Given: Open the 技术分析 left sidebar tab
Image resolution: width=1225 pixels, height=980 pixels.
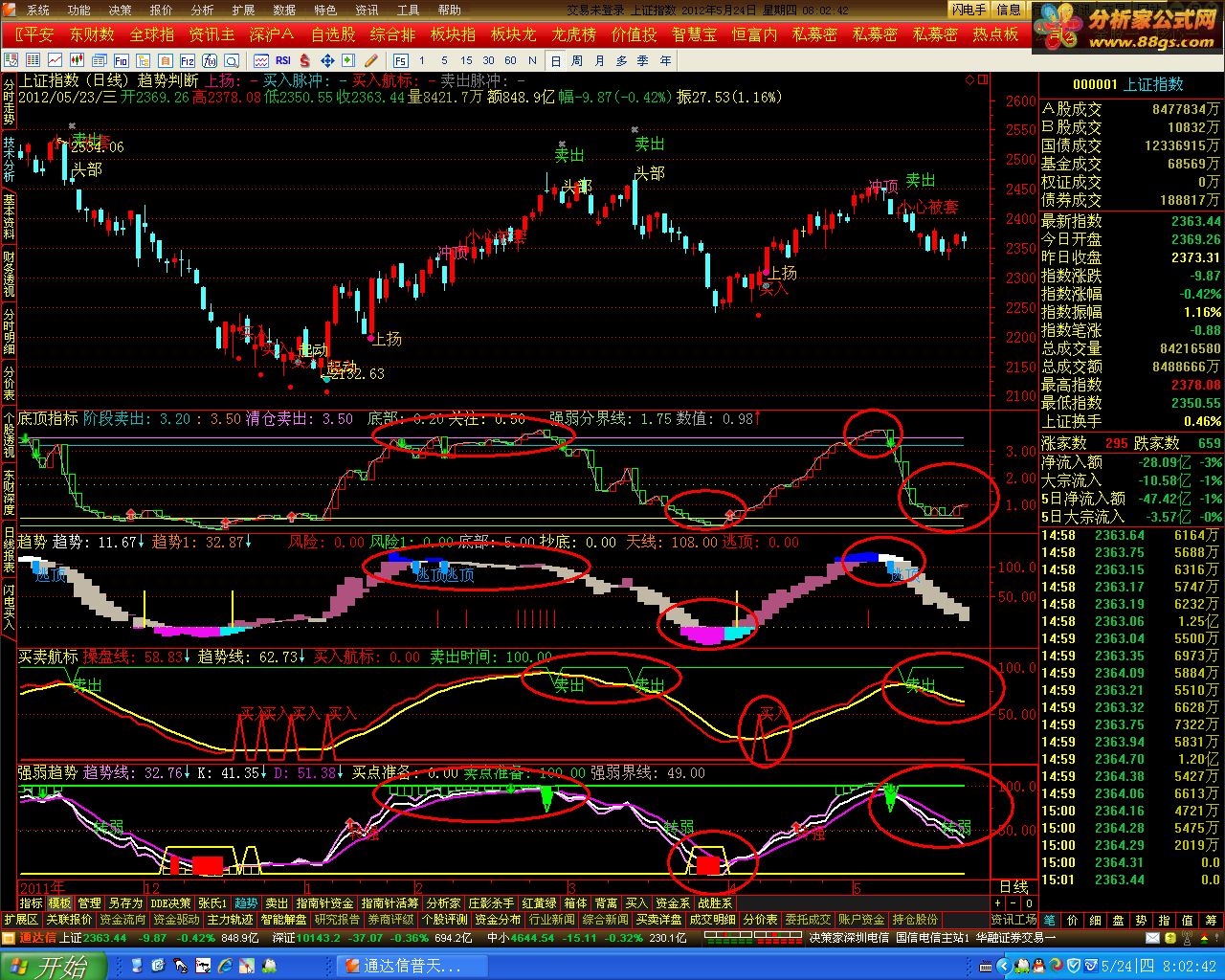Looking at the screenshot, I should pos(9,159).
